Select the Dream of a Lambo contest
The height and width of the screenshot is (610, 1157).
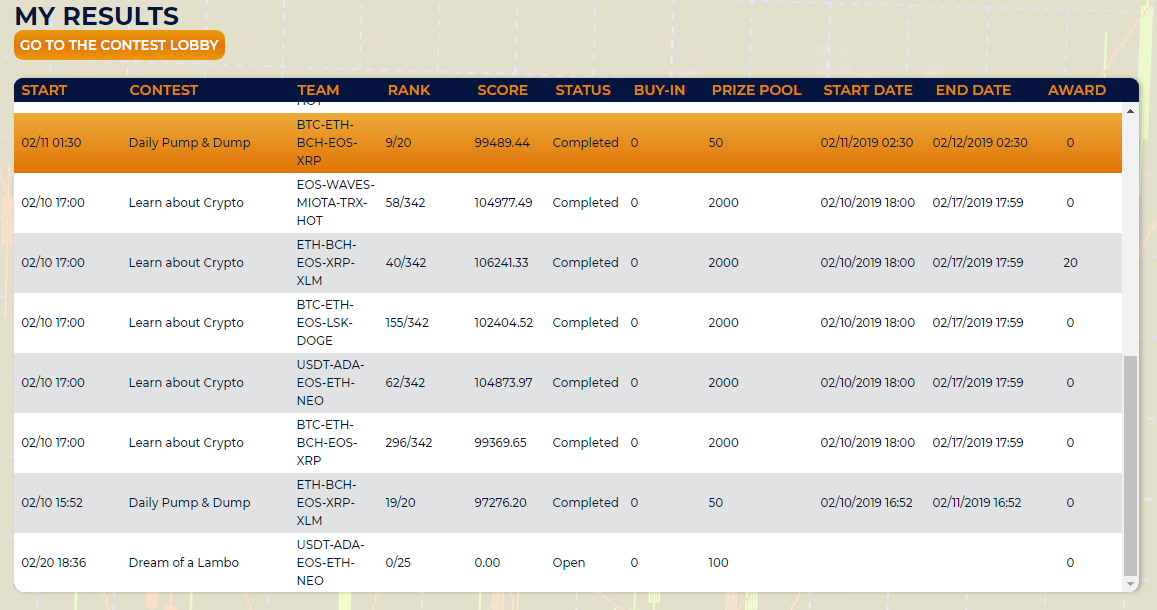[184, 563]
